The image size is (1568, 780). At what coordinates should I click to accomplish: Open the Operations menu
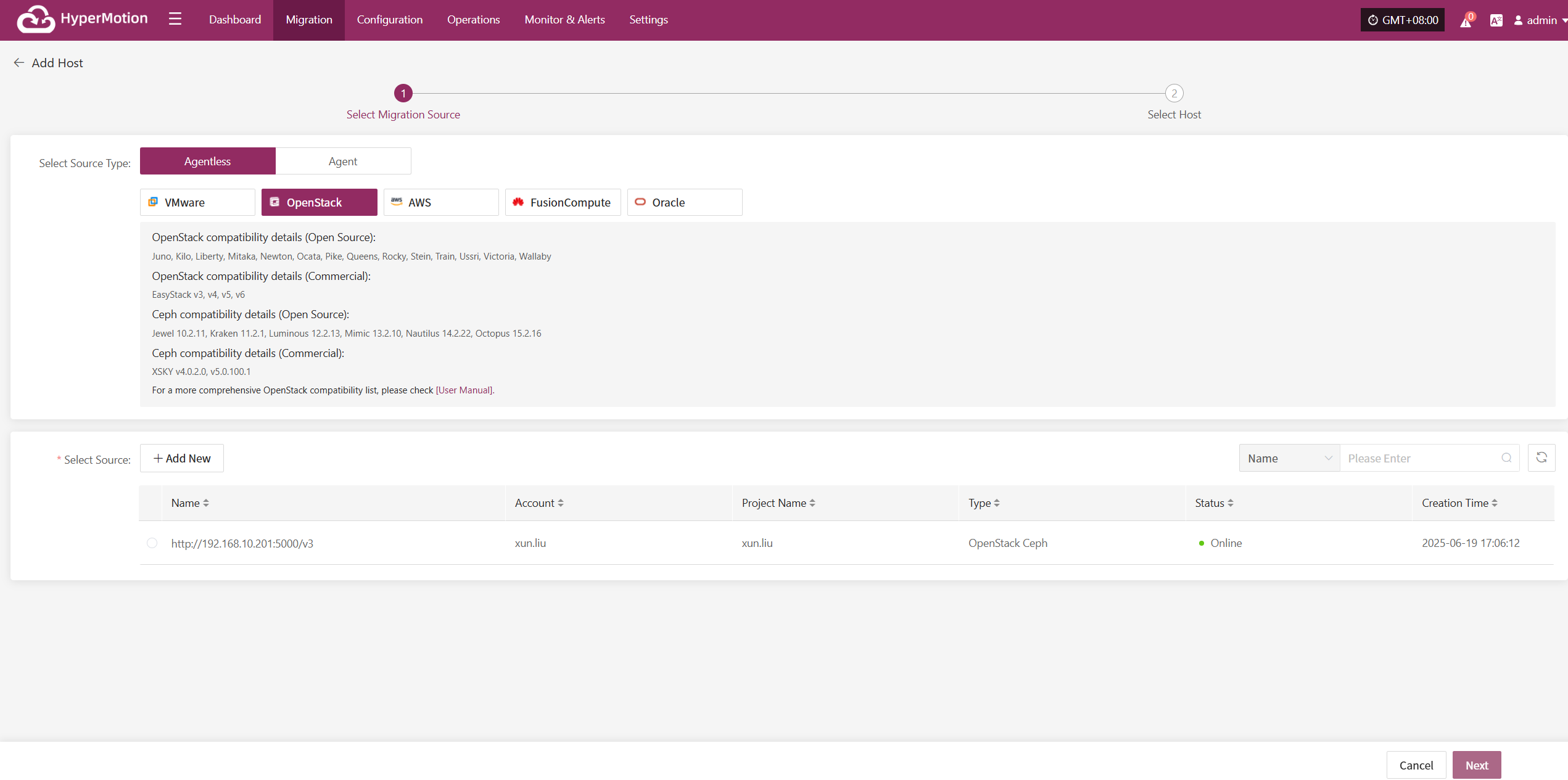pos(474,20)
